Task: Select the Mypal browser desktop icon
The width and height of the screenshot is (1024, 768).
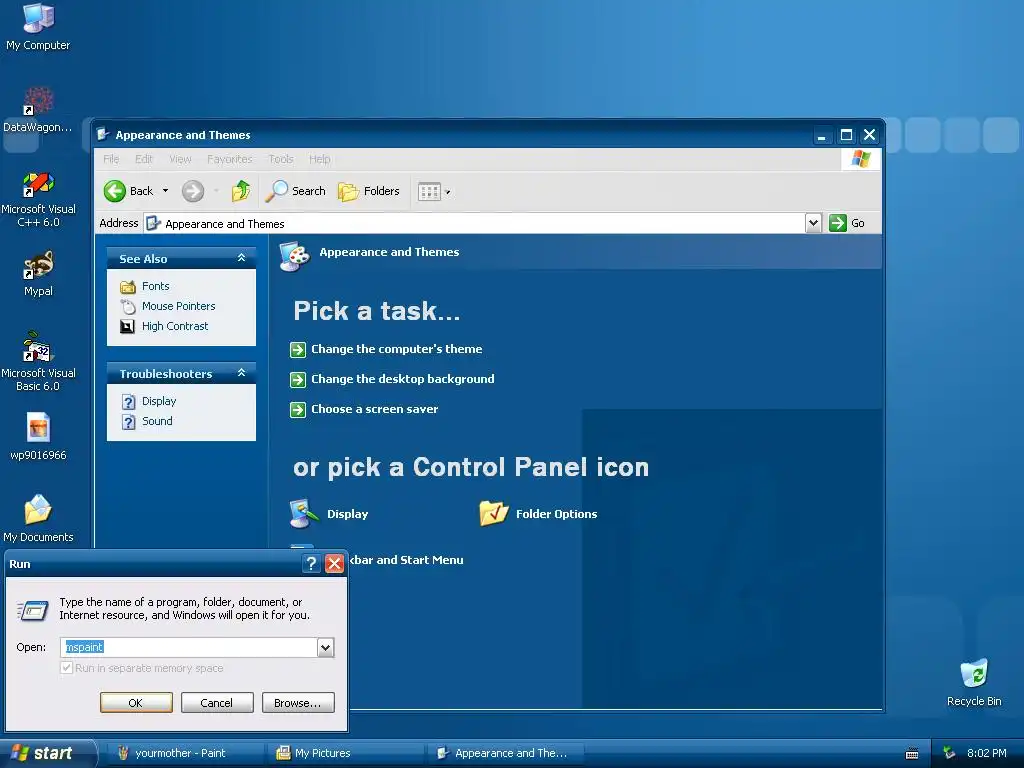Action: click(38, 273)
